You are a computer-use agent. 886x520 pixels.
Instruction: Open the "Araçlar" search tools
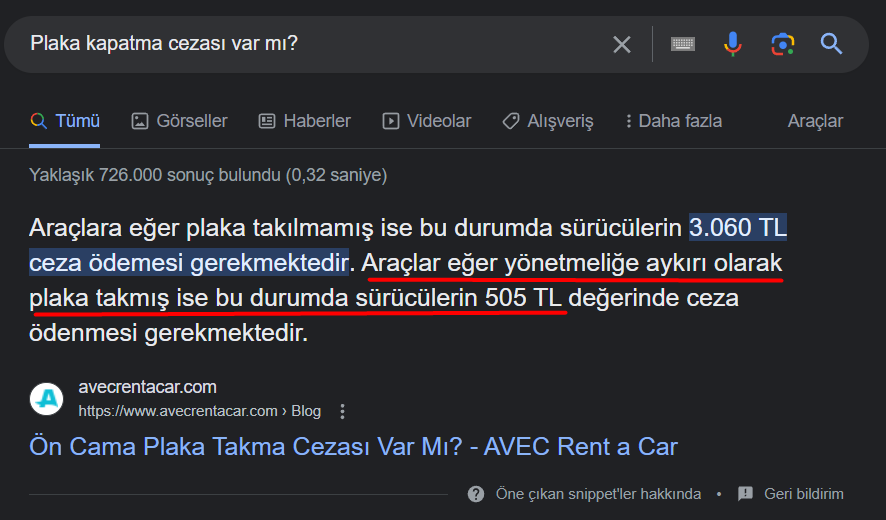(815, 121)
